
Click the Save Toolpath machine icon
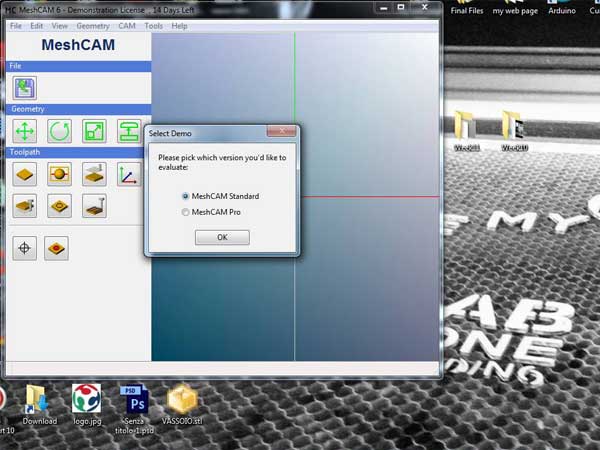(x=94, y=206)
